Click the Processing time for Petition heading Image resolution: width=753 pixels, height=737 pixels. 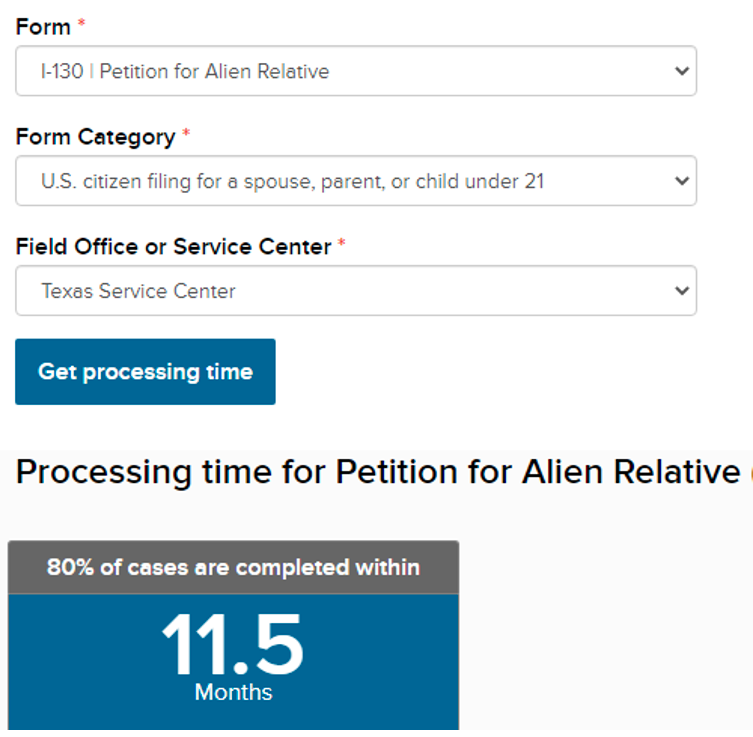pyautogui.click(x=378, y=472)
